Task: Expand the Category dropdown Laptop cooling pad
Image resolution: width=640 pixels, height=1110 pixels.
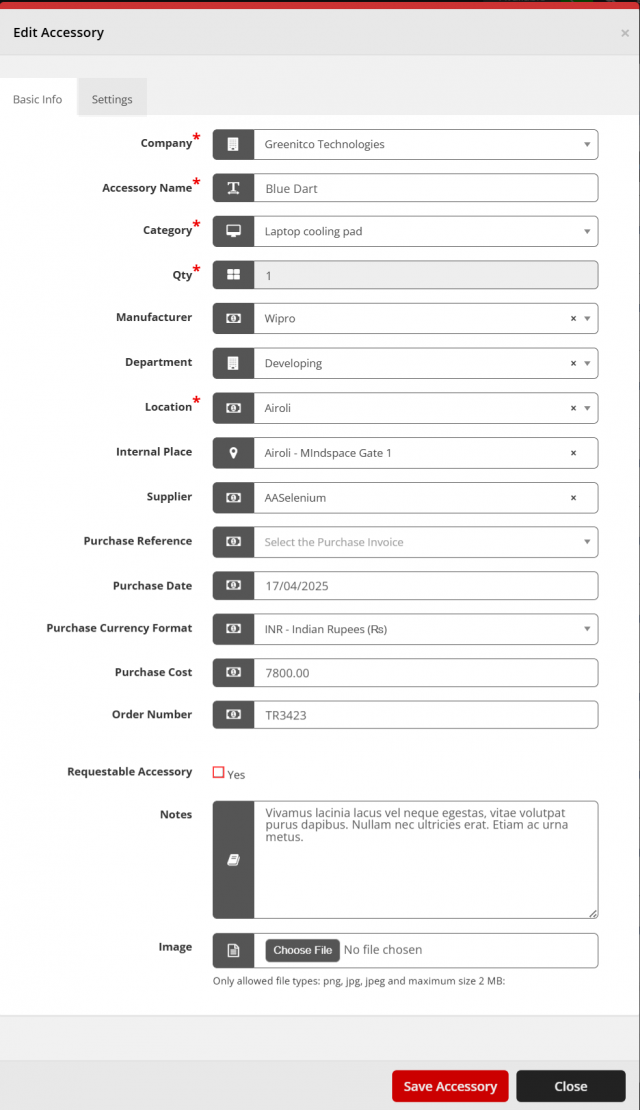Action: tap(425, 231)
